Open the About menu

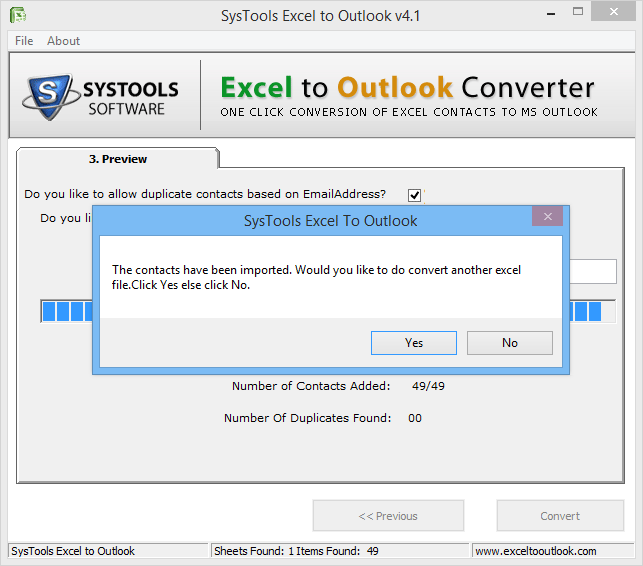pyautogui.click(x=64, y=41)
